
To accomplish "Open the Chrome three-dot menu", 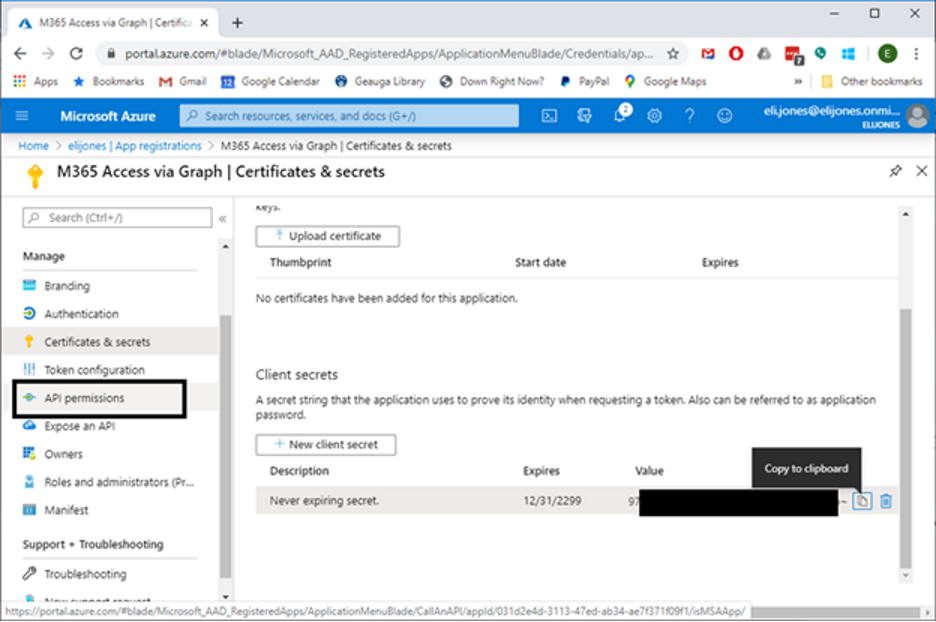I will click(916, 53).
